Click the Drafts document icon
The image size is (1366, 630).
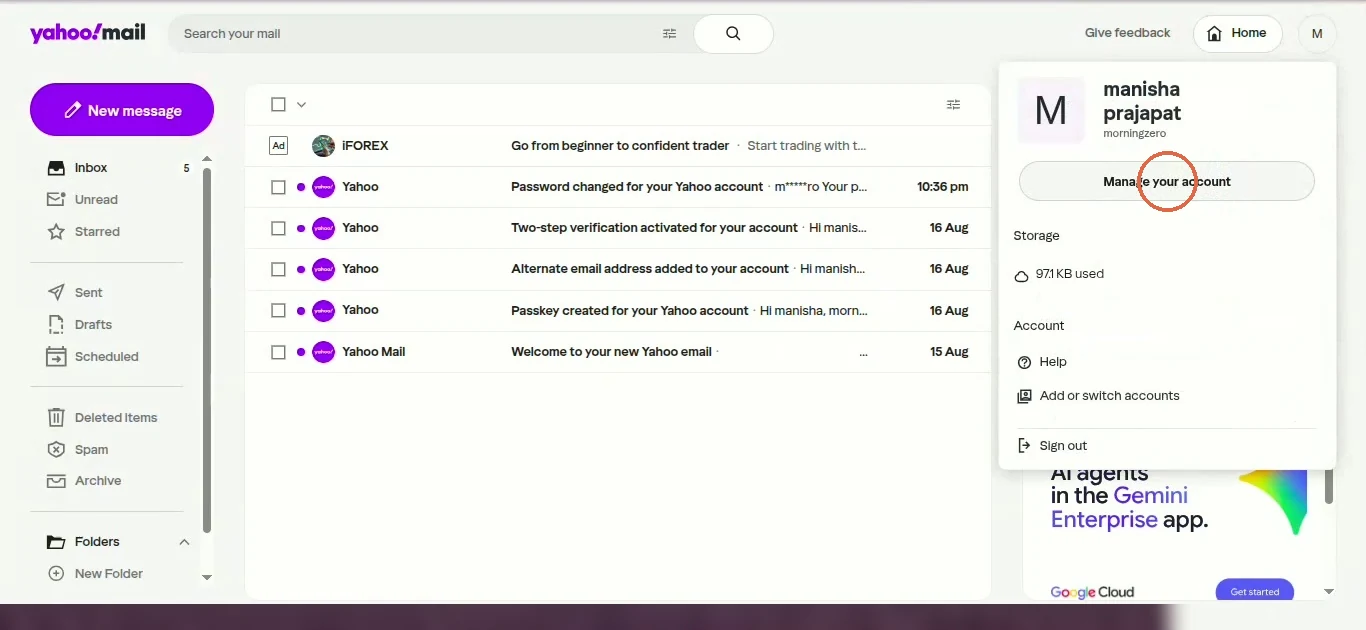[x=56, y=325]
